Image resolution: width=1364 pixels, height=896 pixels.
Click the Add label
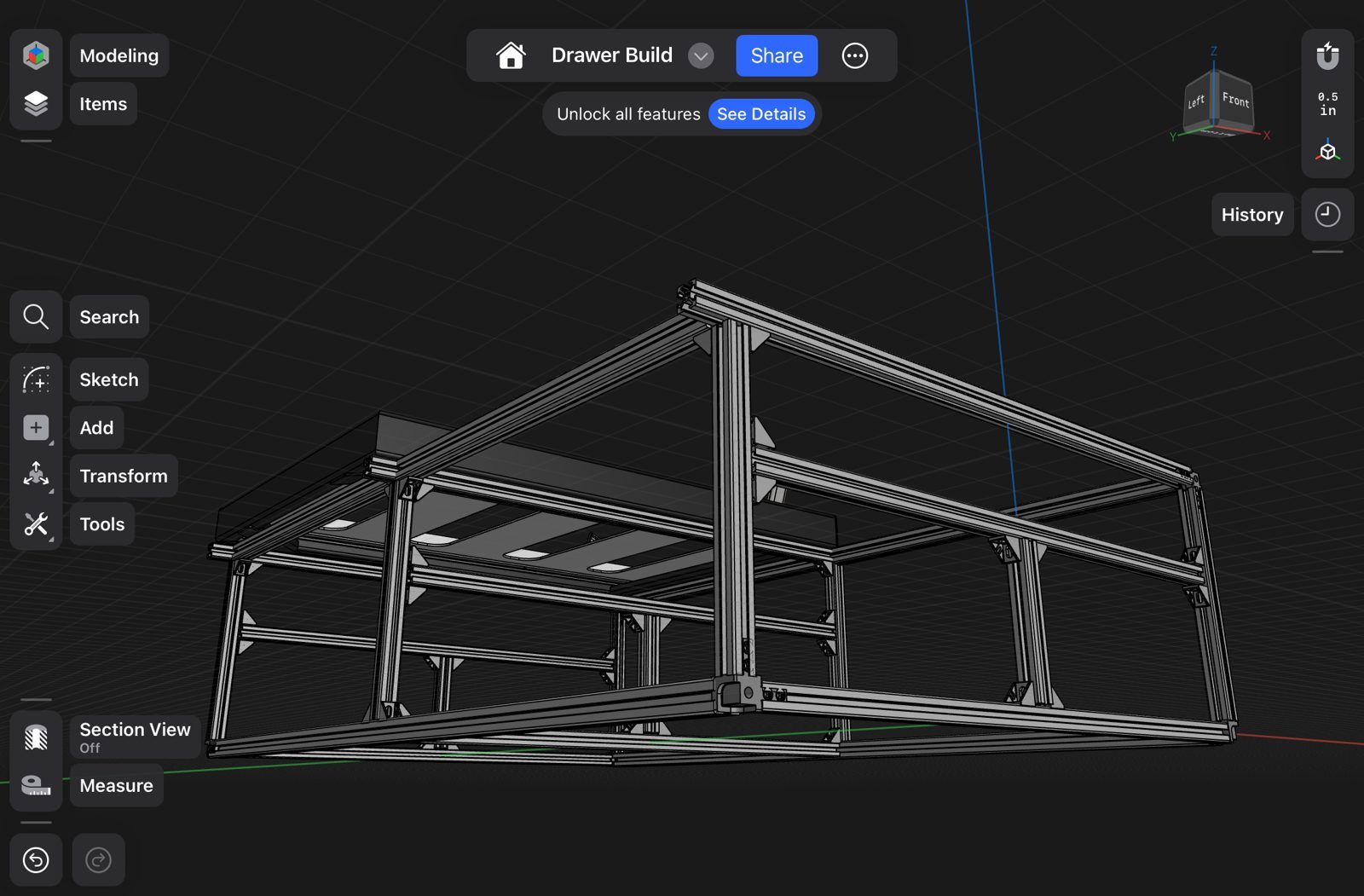coord(96,428)
